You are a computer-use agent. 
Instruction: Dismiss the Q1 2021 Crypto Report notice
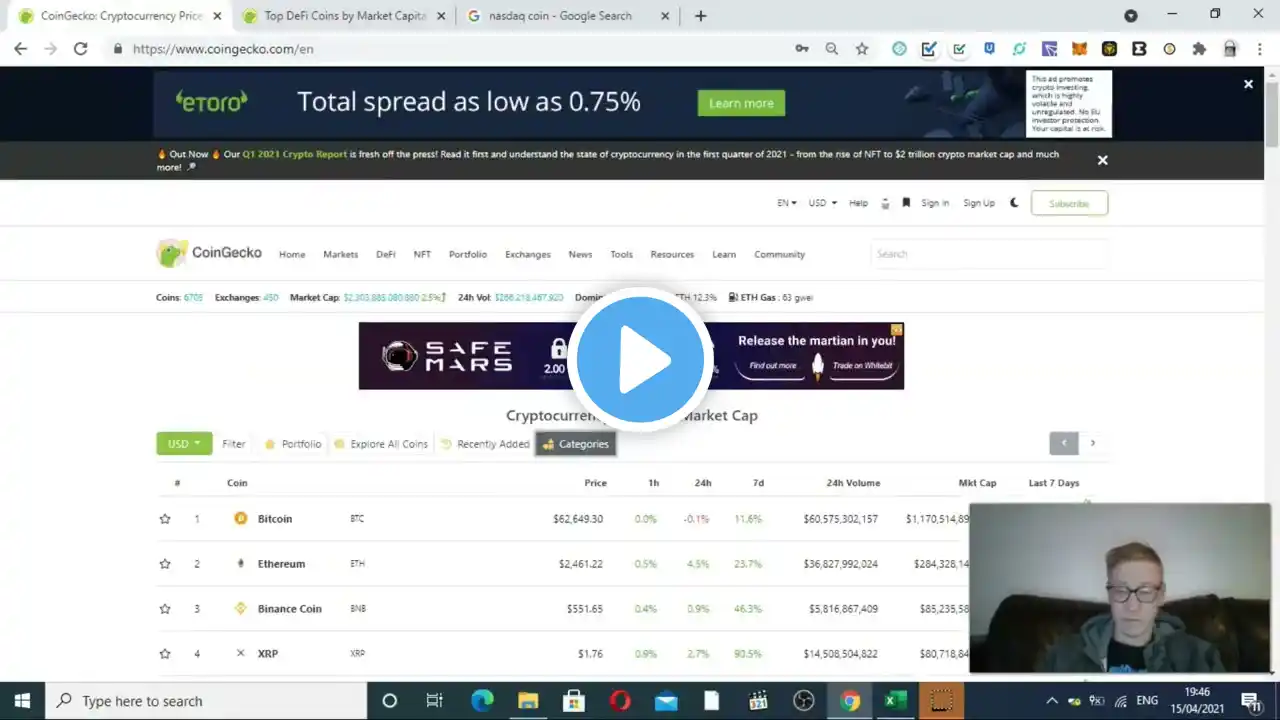tap(1102, 160)
